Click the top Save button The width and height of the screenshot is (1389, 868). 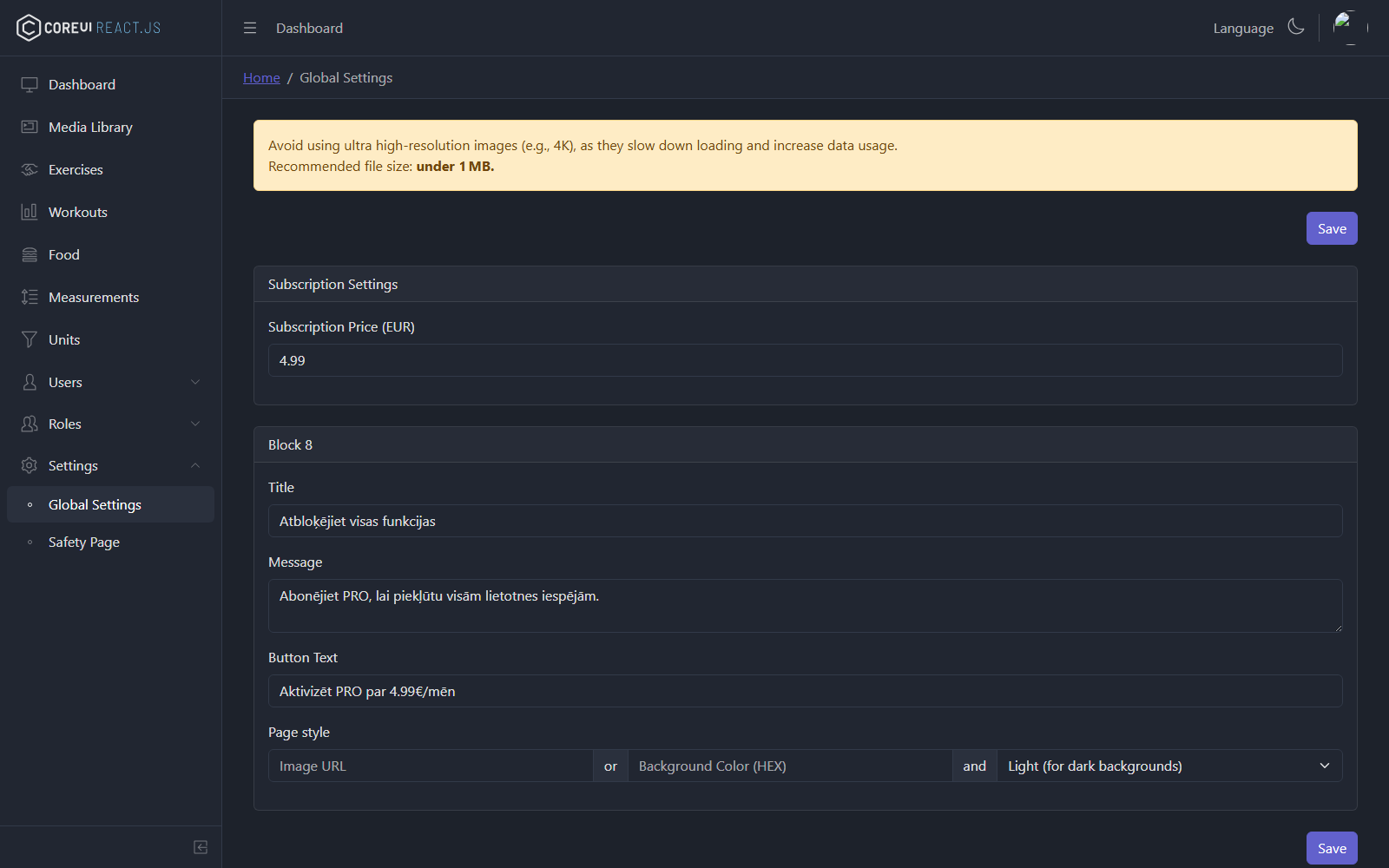coord(1332,228)
